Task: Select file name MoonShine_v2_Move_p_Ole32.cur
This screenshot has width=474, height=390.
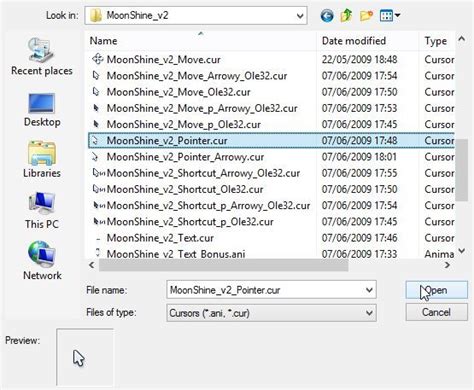Action: click(x=184, y=125)
